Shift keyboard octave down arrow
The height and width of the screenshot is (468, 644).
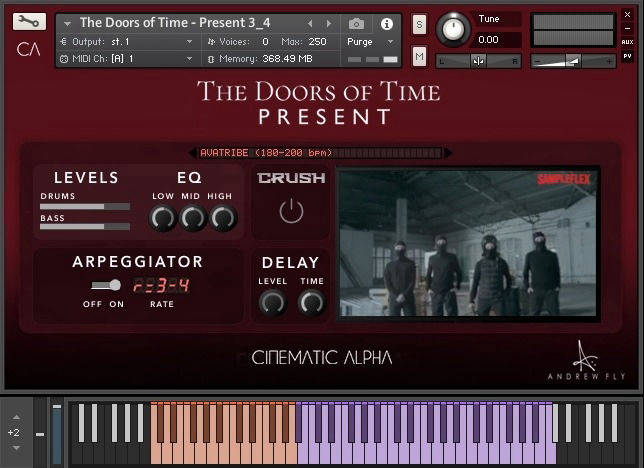pos(16,448)
